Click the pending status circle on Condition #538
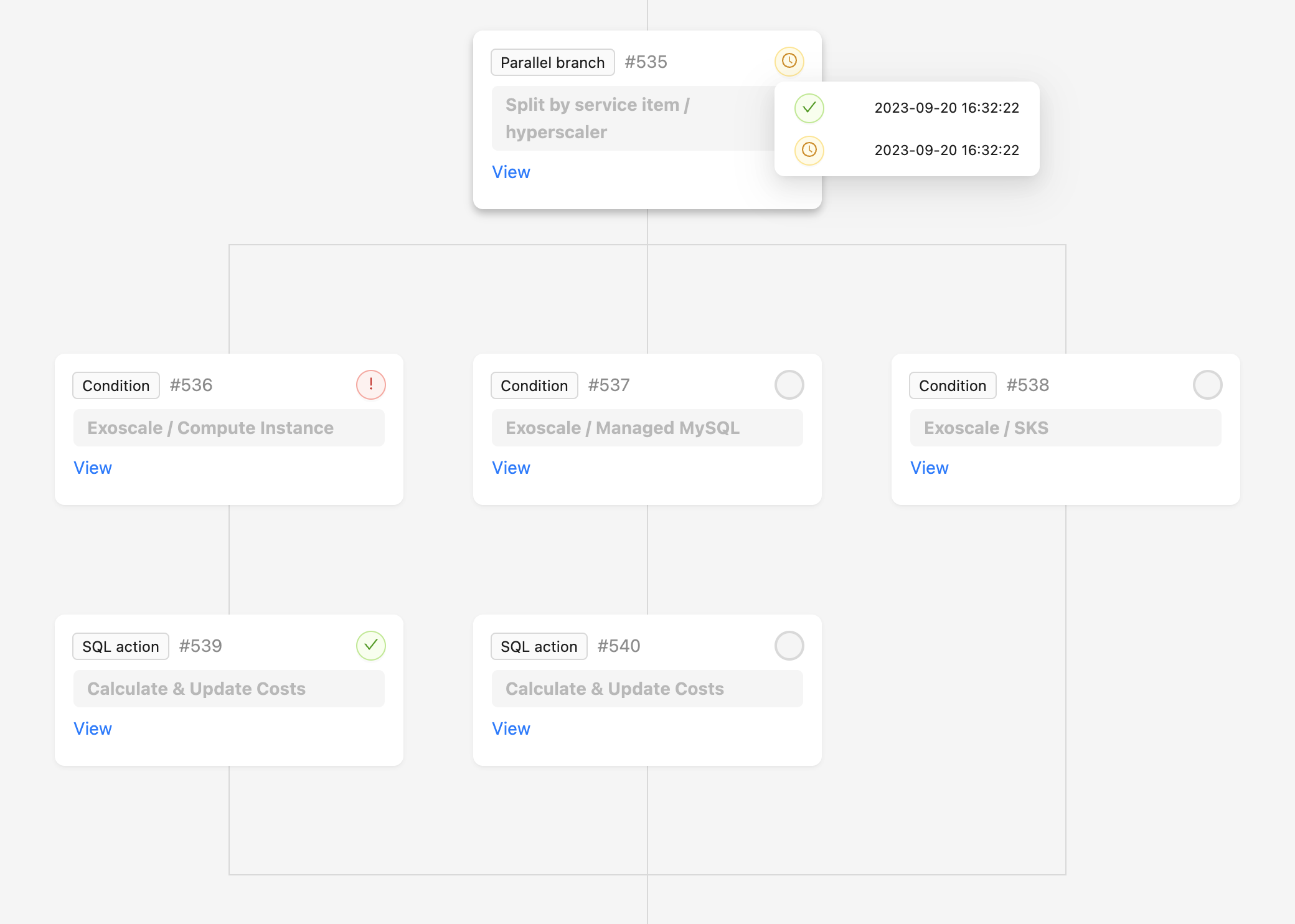Viewport: 1295px width, 924px height. coord(1207,385)
